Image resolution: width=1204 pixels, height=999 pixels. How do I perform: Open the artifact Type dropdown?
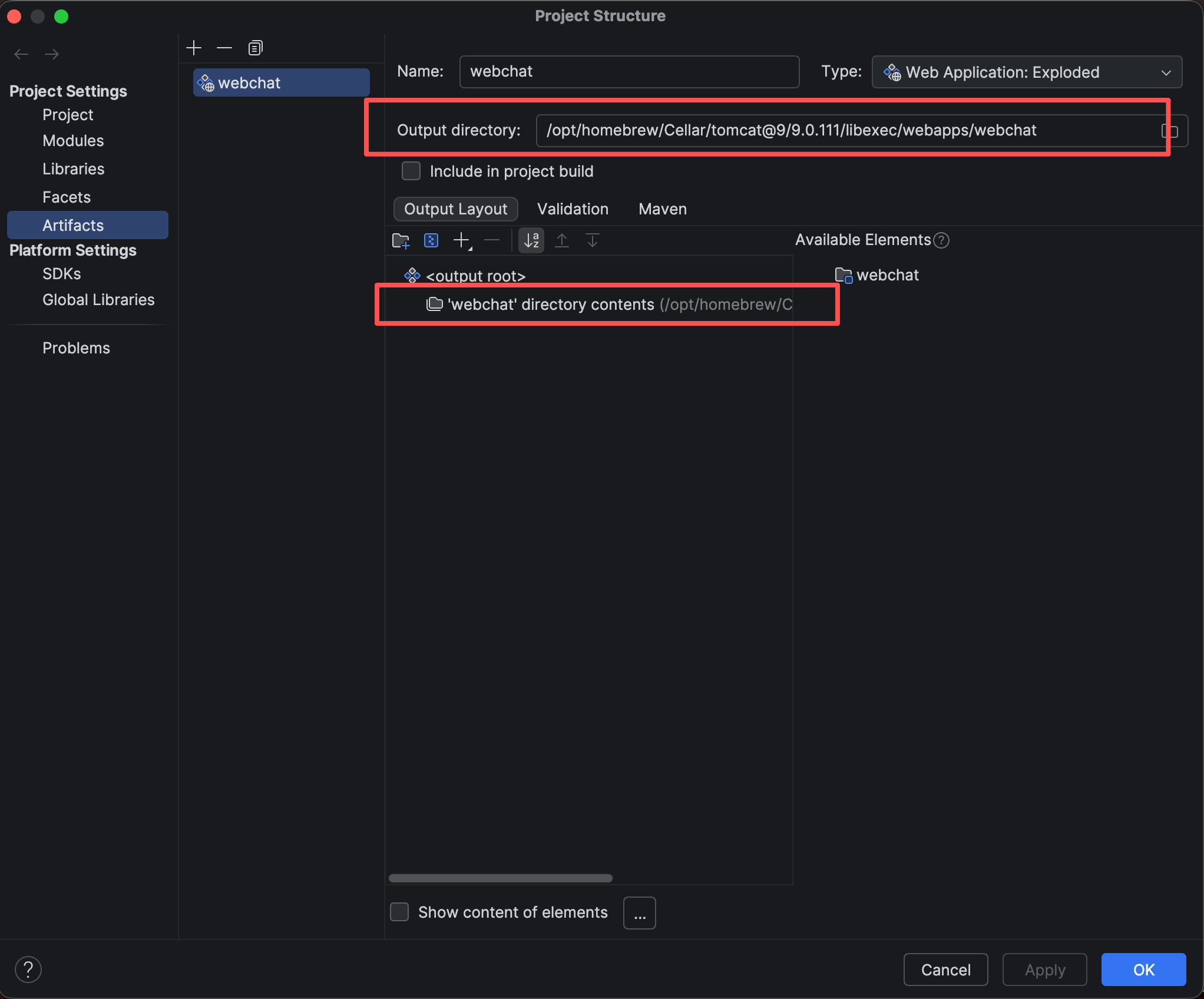coord(1027,72)
